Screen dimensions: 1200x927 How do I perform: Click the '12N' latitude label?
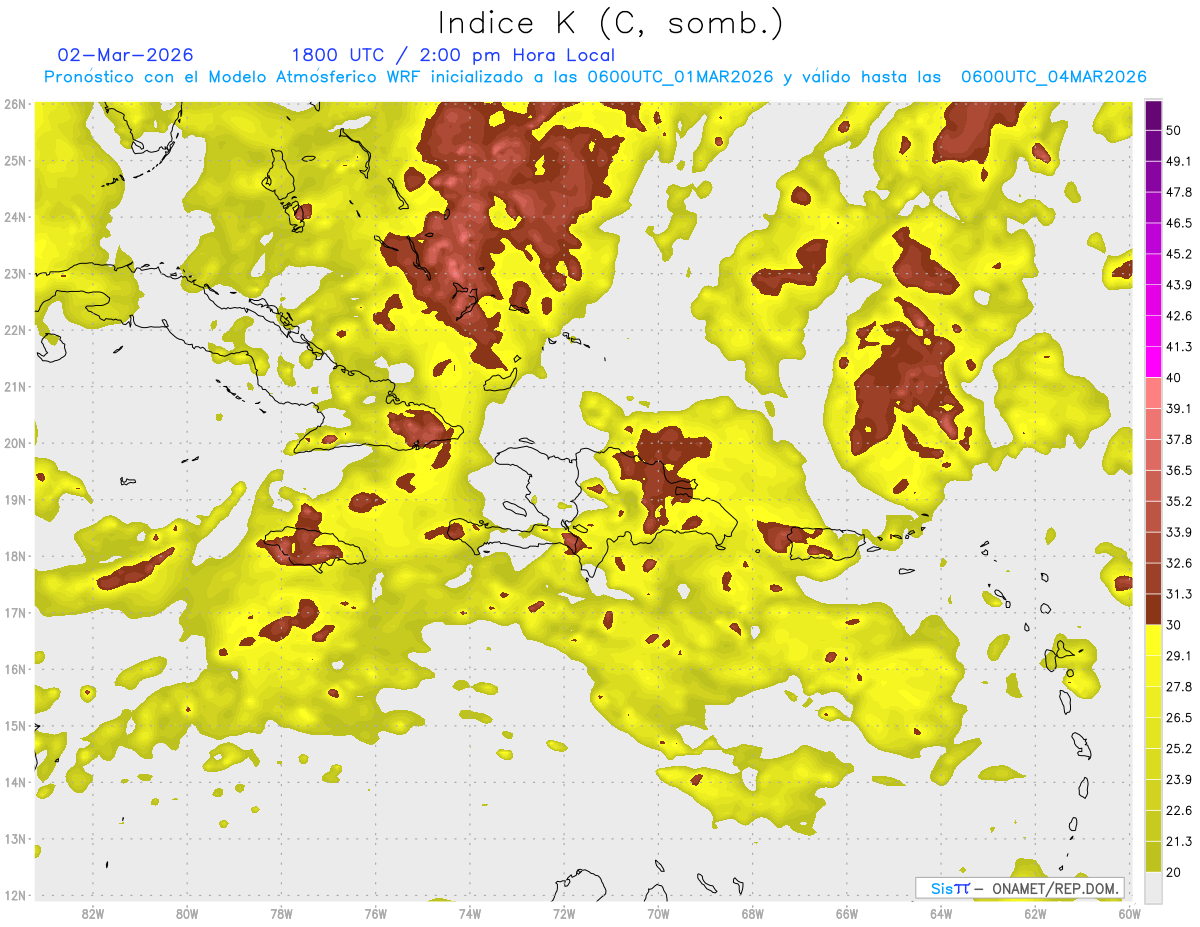(x=15, y=896)
